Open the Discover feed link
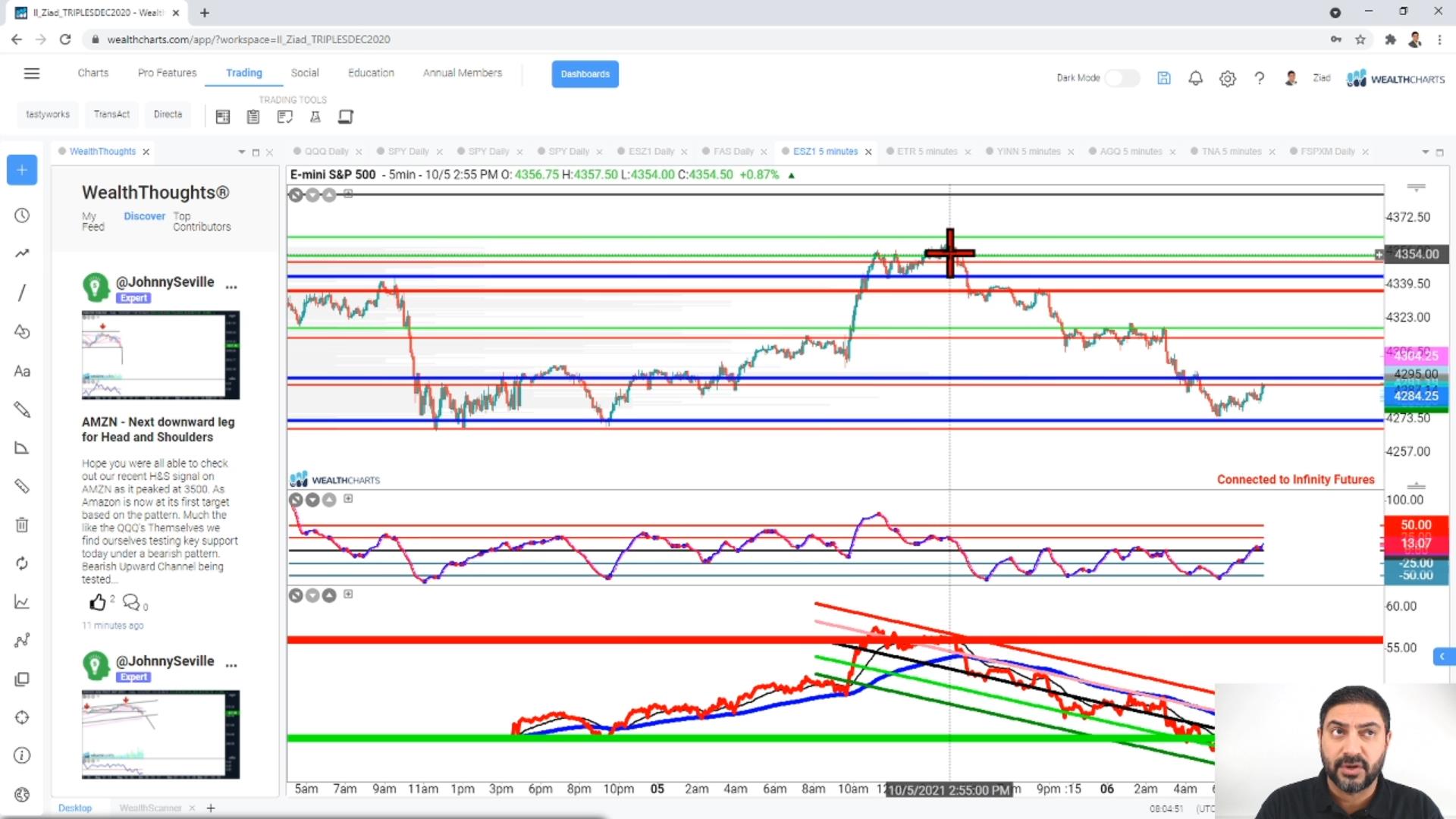The image size is (1456, 819). (x=144, y=217)
